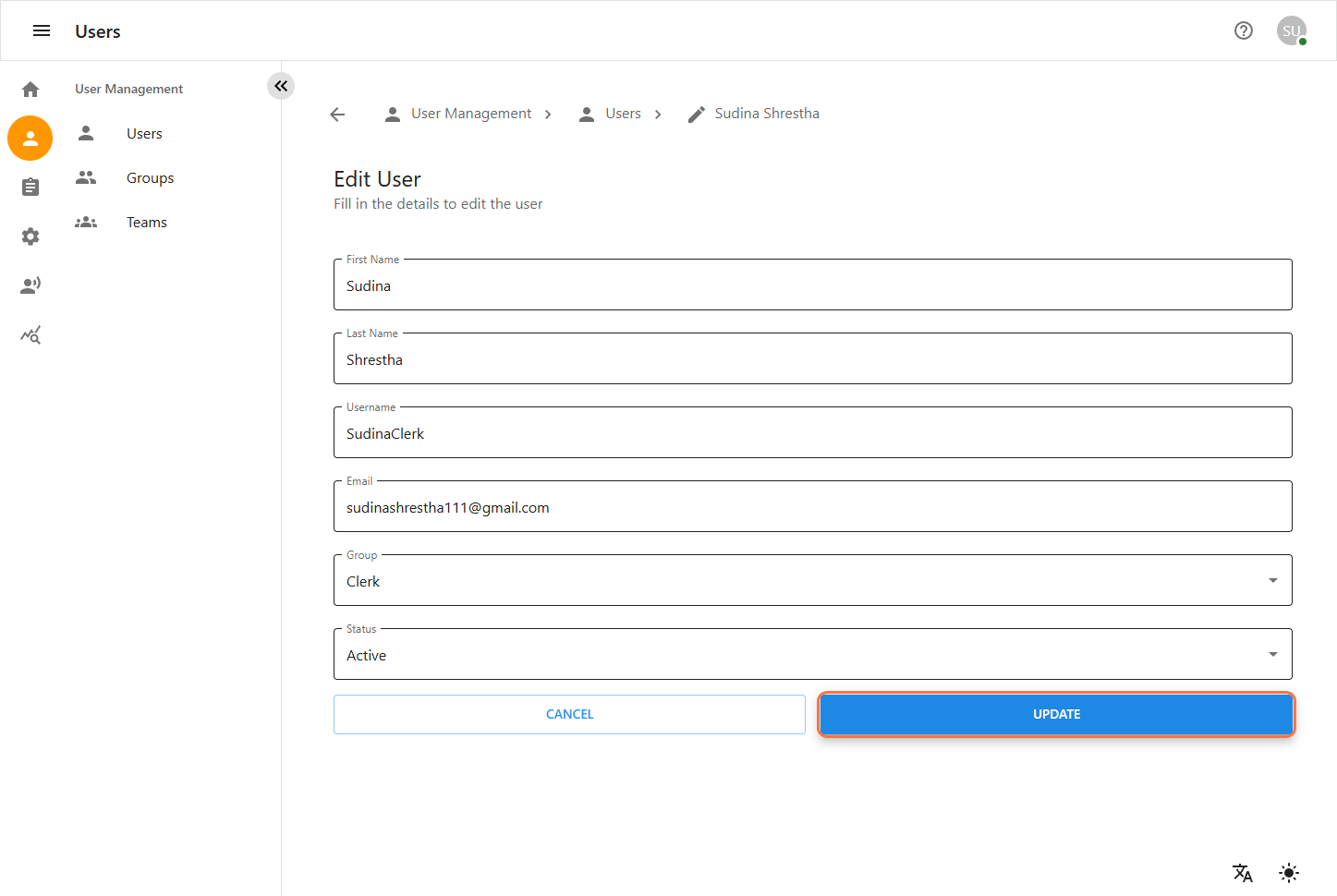Expand the Group dropdown showing Clerk
Screen dimensions: 1337x896
click(812, 581)
